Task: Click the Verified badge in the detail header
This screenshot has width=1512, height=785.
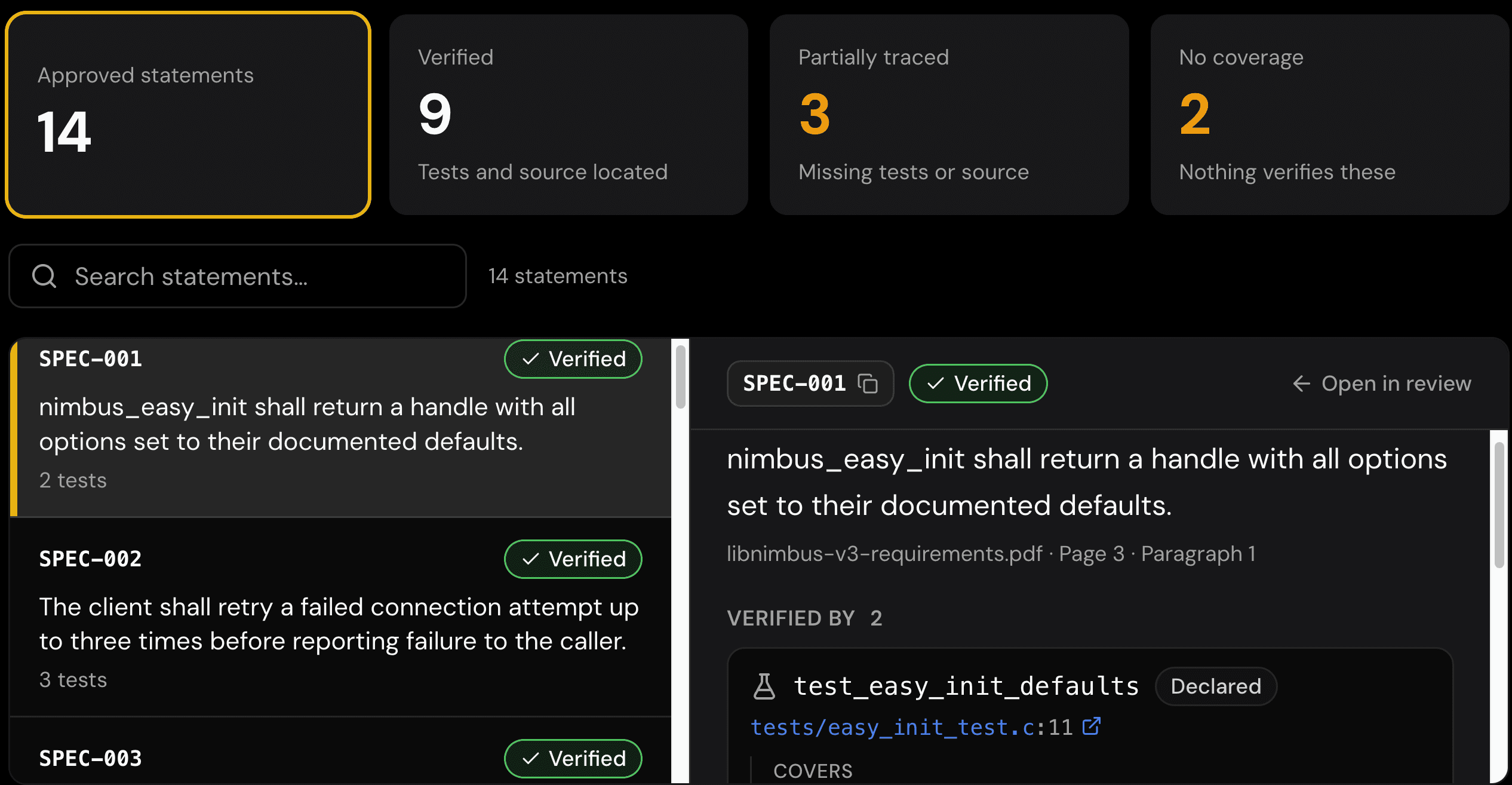Action: tap(978, 384)
